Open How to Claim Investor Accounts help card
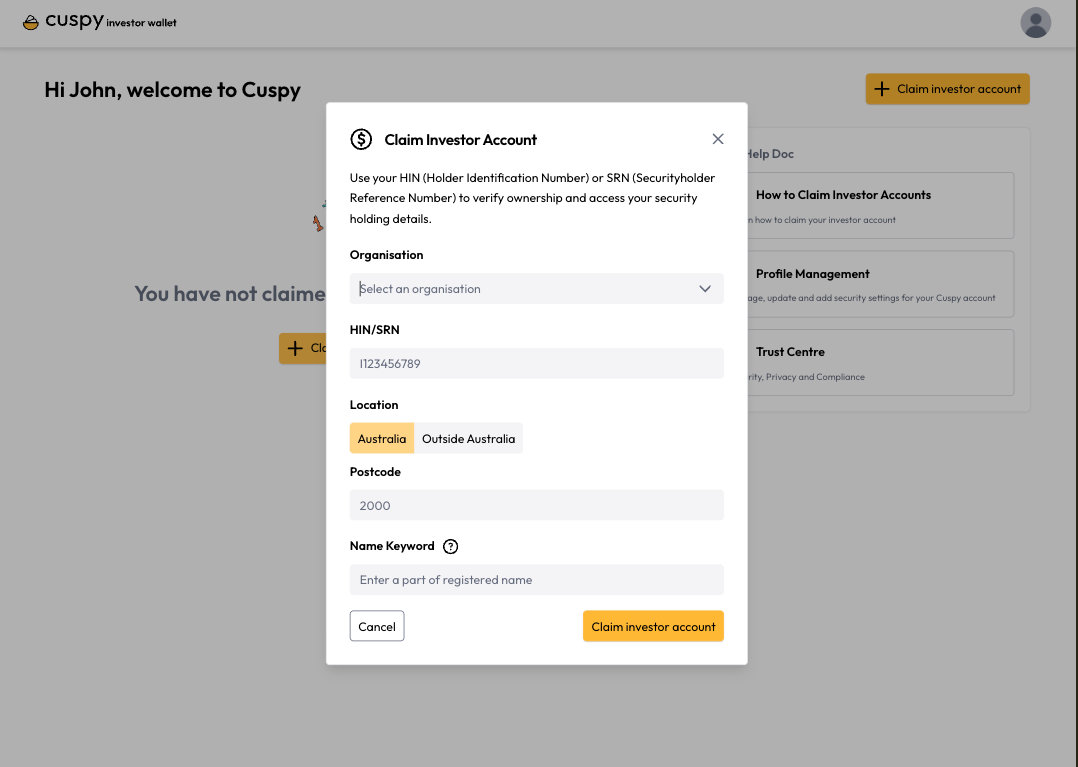This screenshot has height=767, width=1078. [880, 205]
